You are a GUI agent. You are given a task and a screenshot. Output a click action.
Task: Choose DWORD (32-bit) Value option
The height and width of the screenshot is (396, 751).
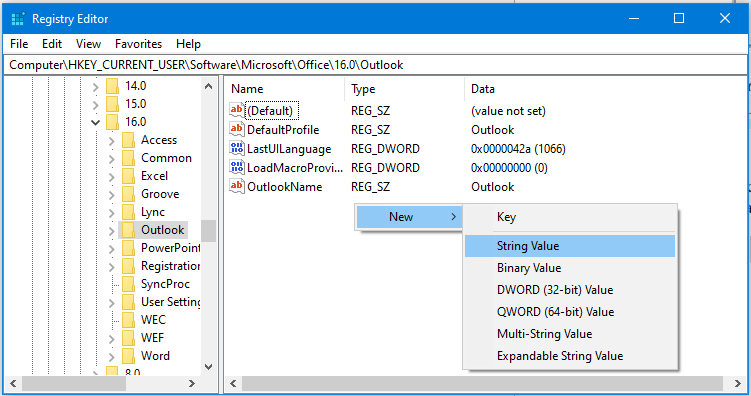click(570, 290)
